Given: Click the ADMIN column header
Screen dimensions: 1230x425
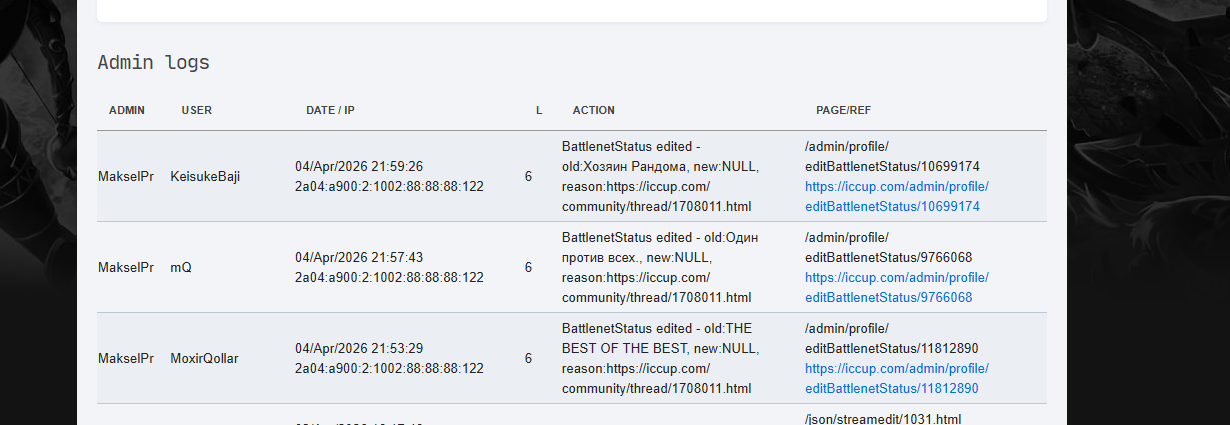Looking at the screenshot, I should click(x=127, y=110).
